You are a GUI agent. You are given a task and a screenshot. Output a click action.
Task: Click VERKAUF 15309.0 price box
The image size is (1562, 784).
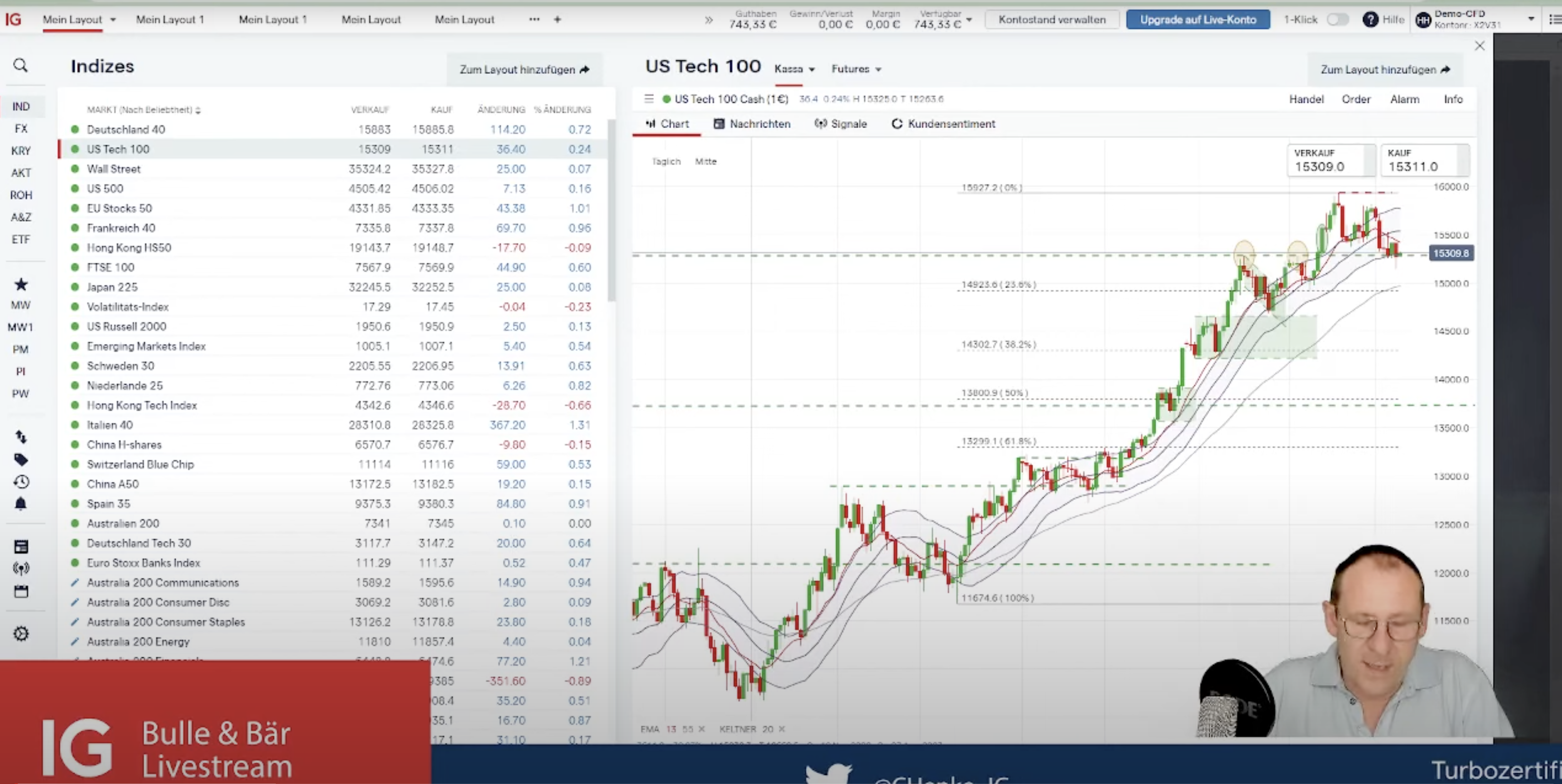pos(1331,161)
